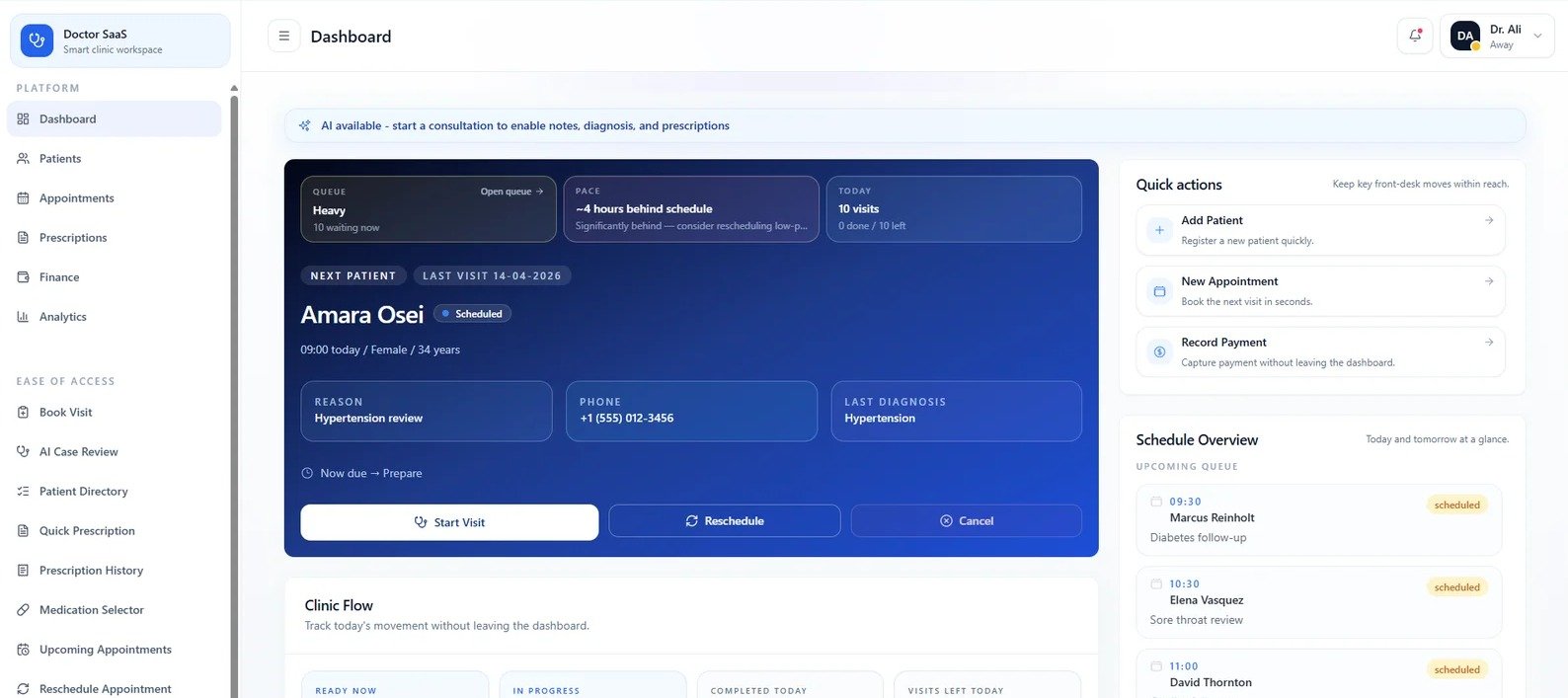Open the Add Patient arrow
Screen dimensions: 1568x698
coord(1489,220)
